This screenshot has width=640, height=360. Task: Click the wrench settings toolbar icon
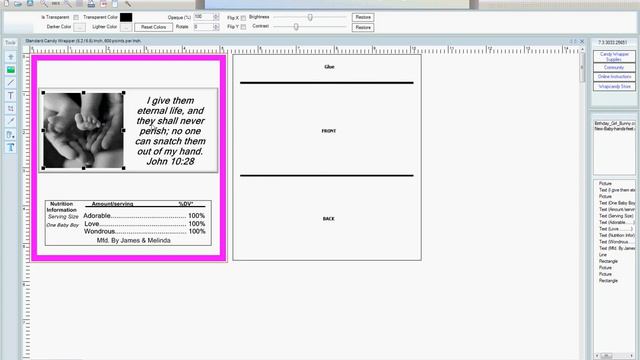click(128, 4)
